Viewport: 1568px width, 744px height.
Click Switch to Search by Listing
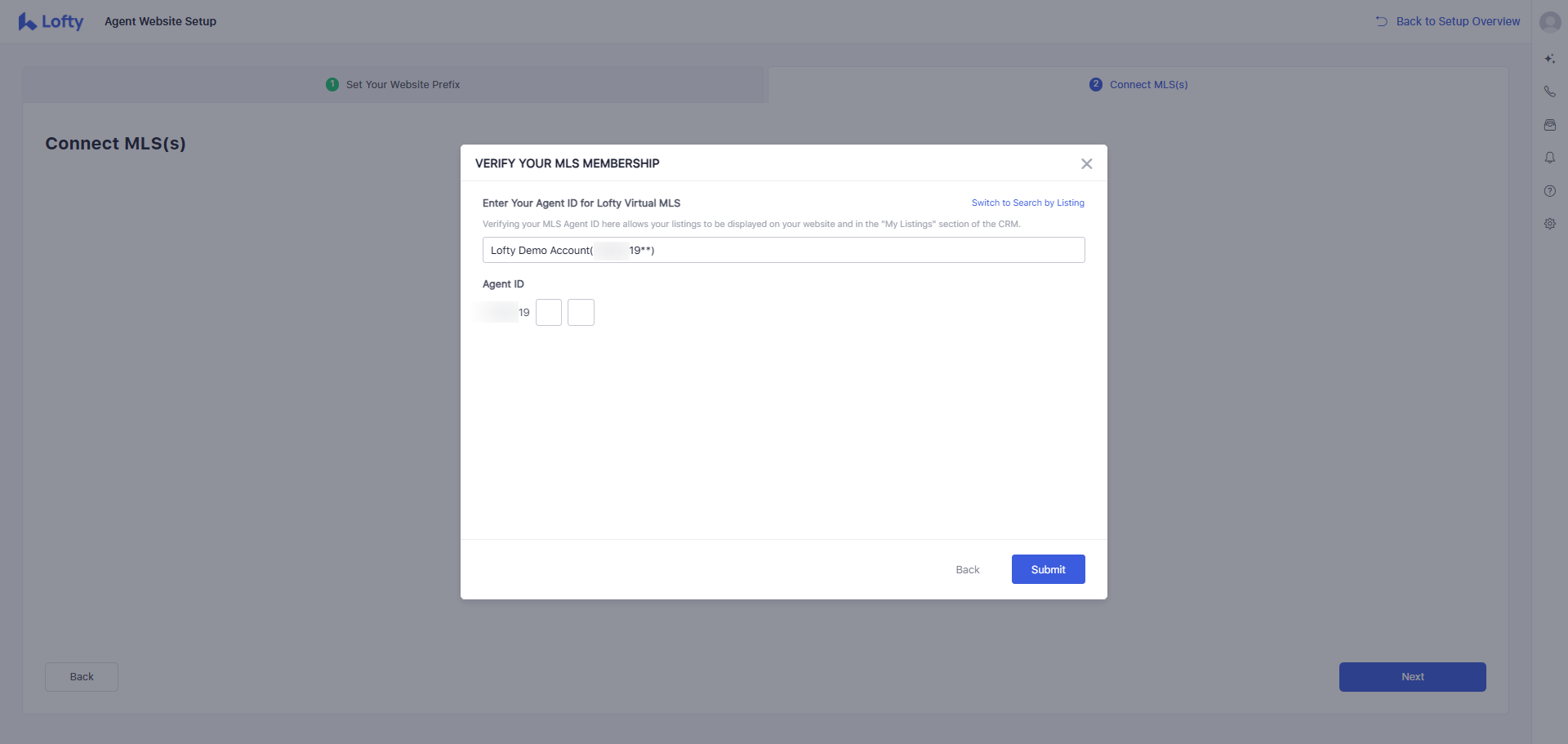tap(1027, 203)
